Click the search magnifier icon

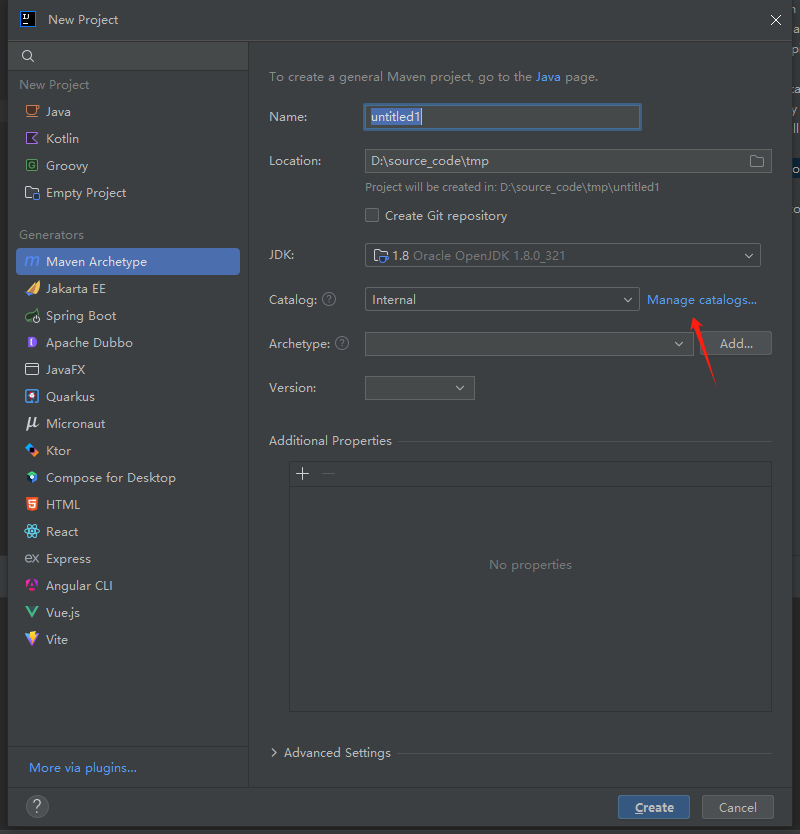coord(28,56)
